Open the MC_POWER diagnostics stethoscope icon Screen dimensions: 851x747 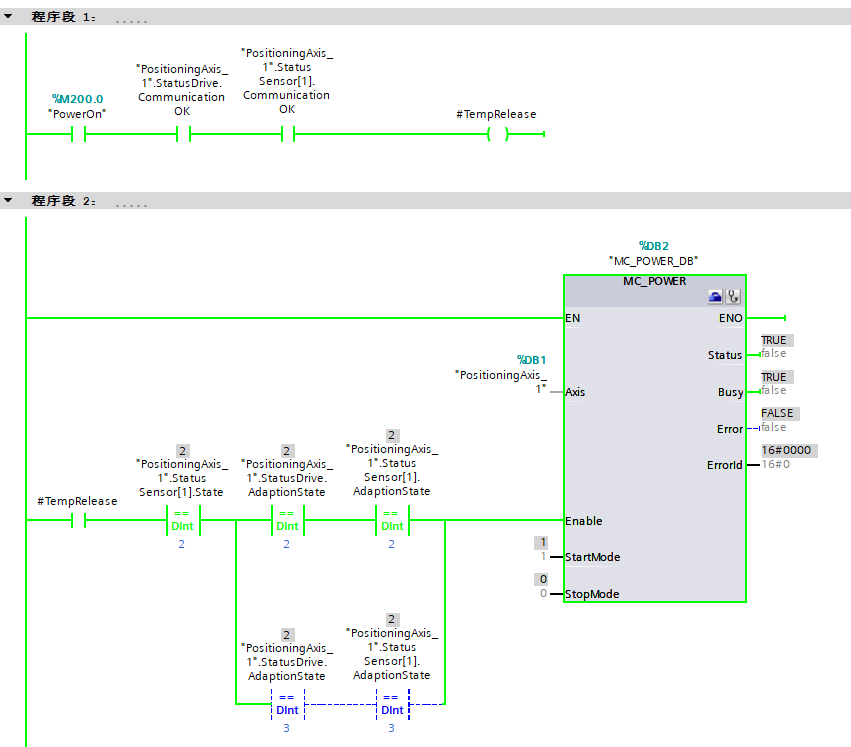coord(733,297)
